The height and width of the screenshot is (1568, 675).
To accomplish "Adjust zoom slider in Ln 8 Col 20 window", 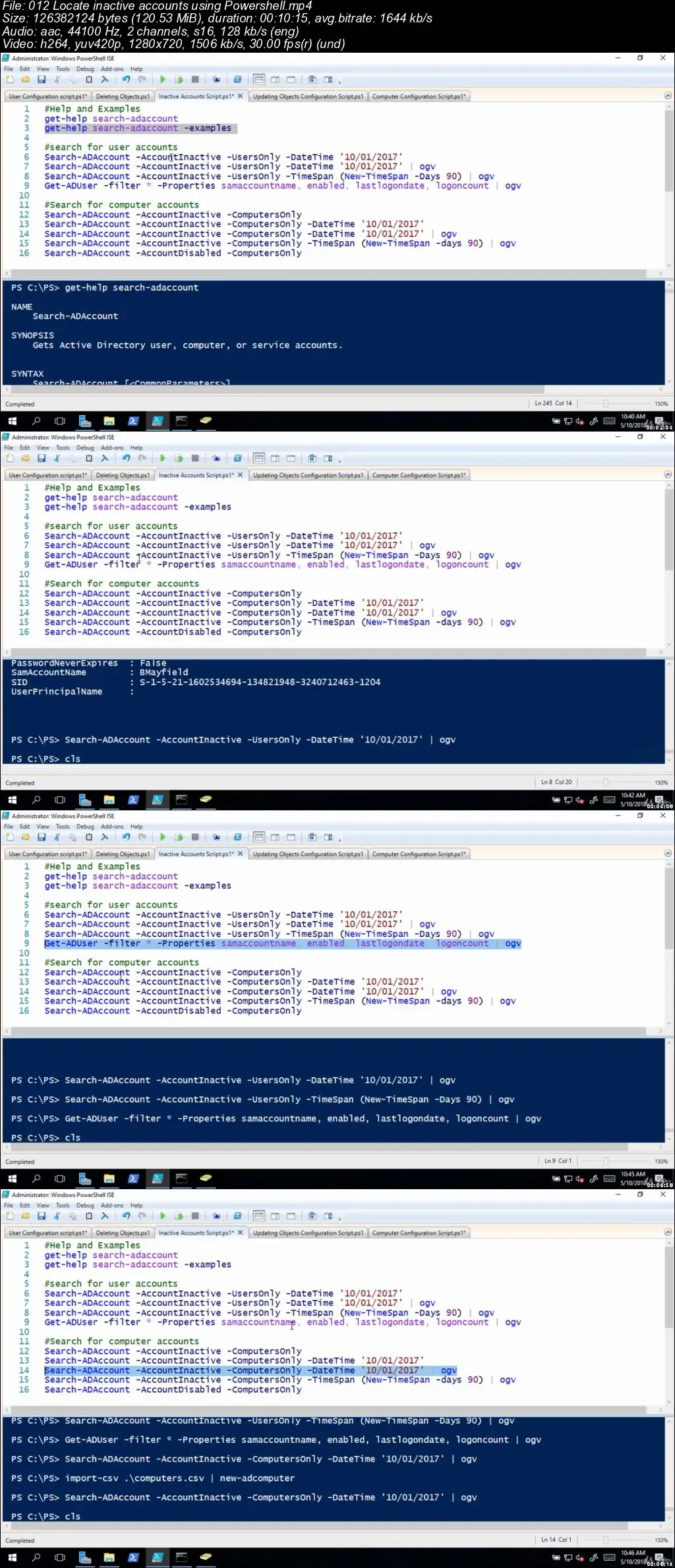I will tap(605, 783).
